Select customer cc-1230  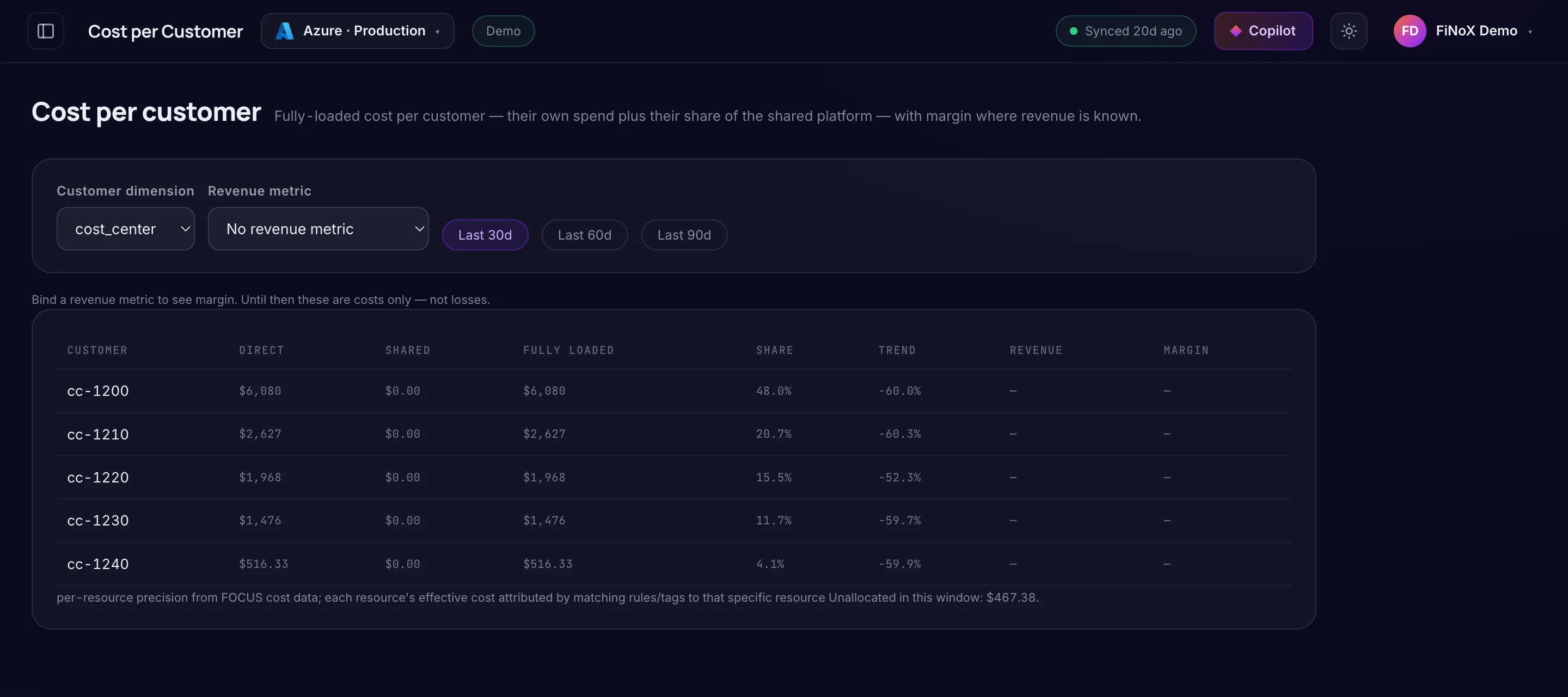pyautogui.click(x=98, y=521)
